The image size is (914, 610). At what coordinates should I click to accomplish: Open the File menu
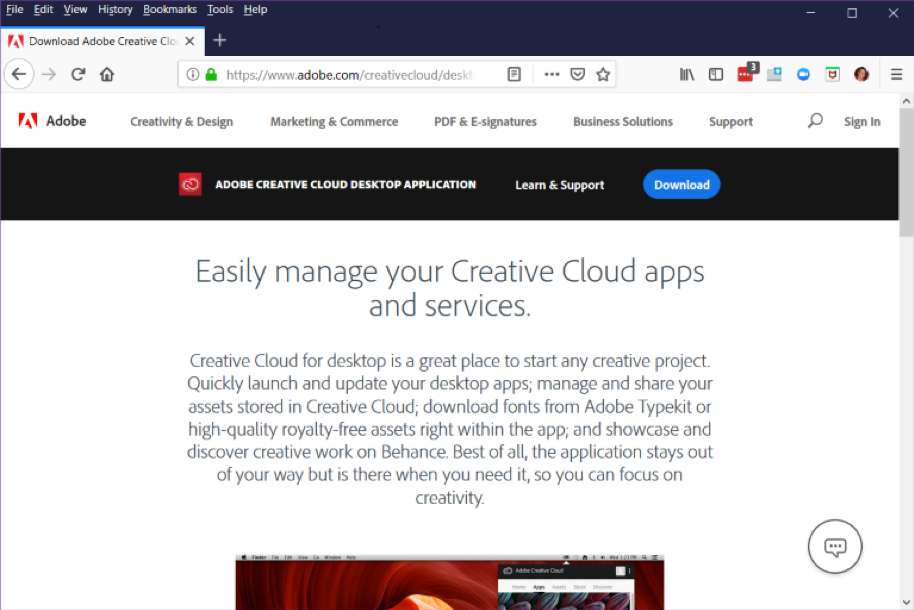(15, 9)
